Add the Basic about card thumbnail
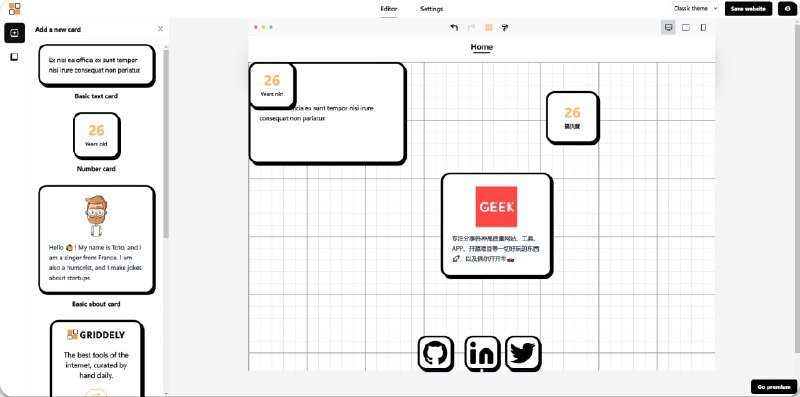The height and width of the screenshot is (397, 800). pyautogui.click(x=96, y=240)
